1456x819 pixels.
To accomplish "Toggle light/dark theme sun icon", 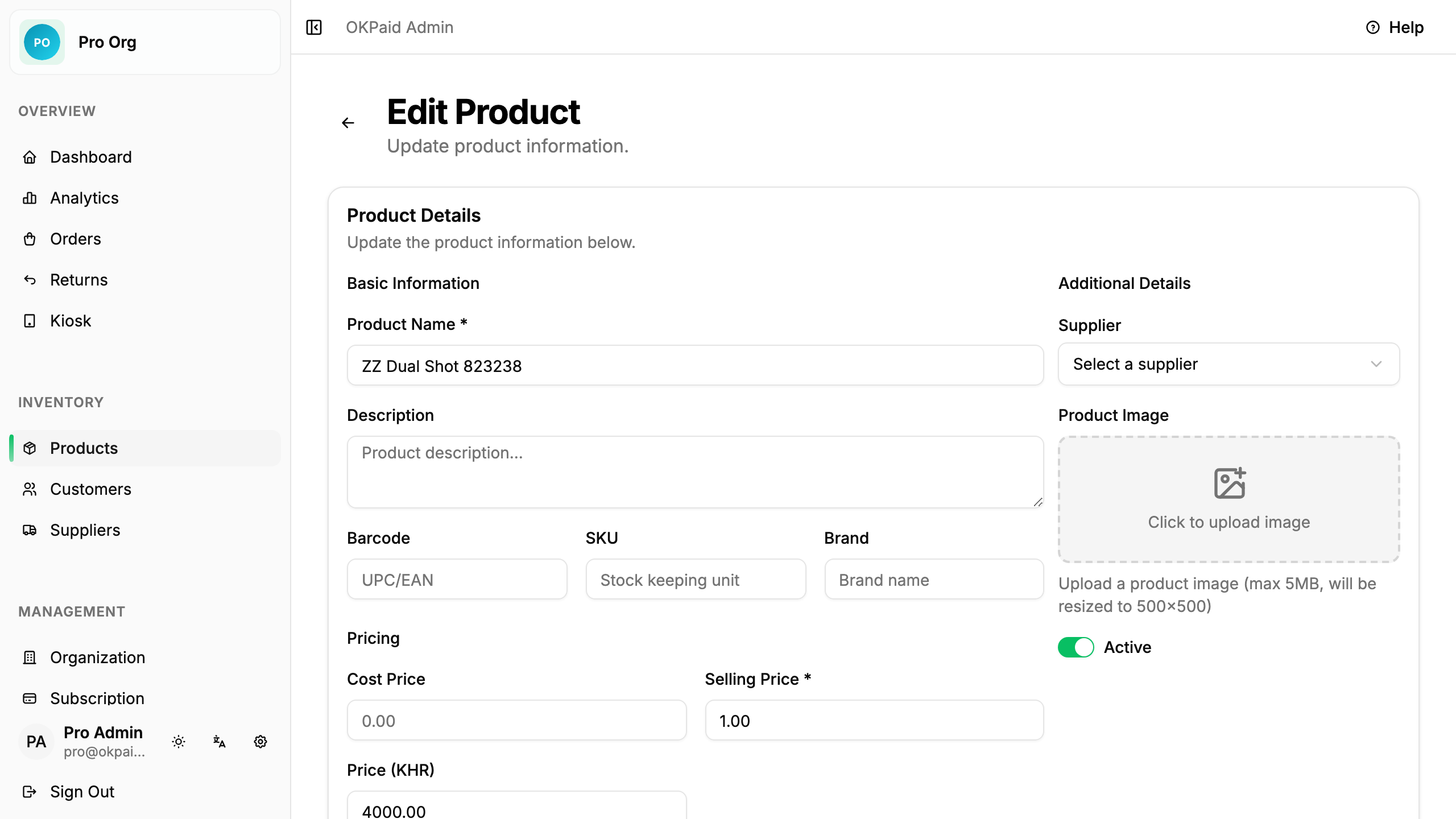I will pyautogui.click(x=179, y=742).
